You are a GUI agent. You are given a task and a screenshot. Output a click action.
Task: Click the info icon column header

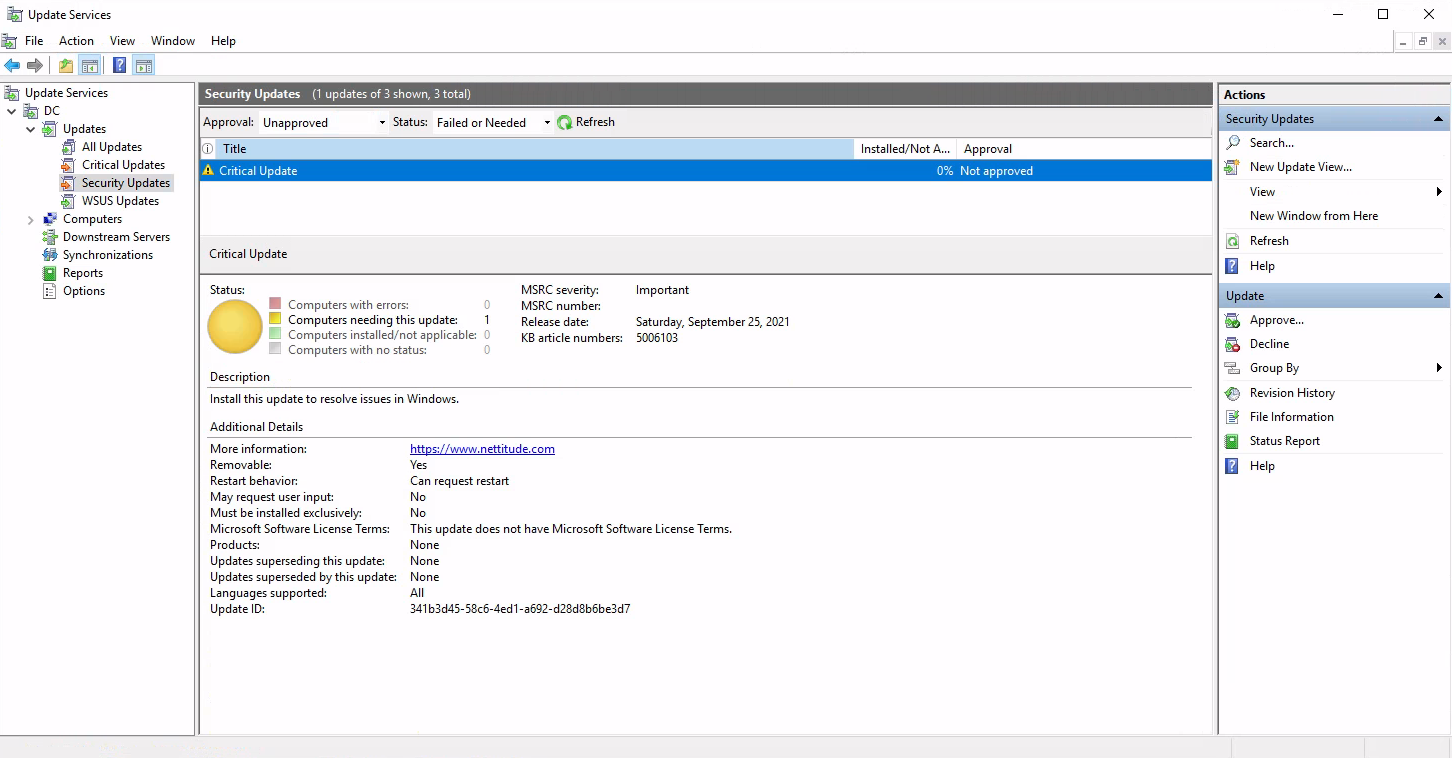click(x=208, y=149)
